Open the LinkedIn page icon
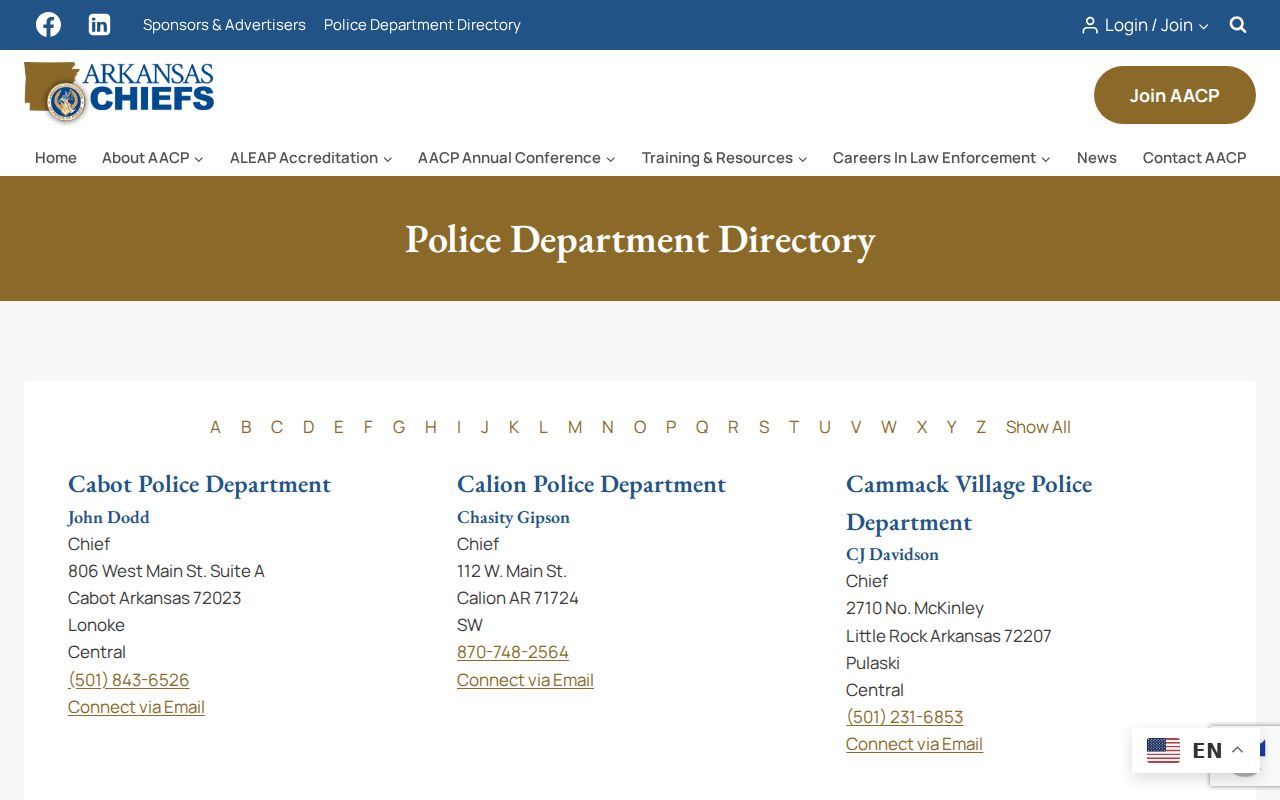 coord(99,25)
